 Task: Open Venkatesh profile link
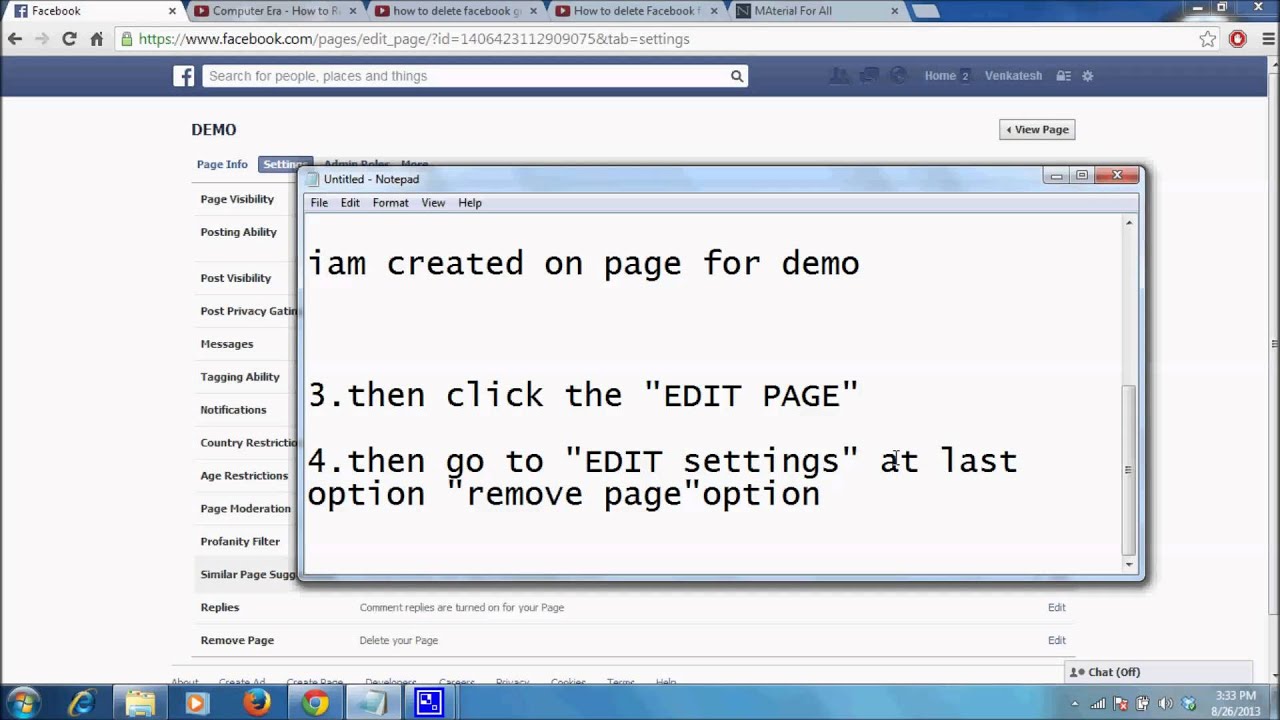1013,76
